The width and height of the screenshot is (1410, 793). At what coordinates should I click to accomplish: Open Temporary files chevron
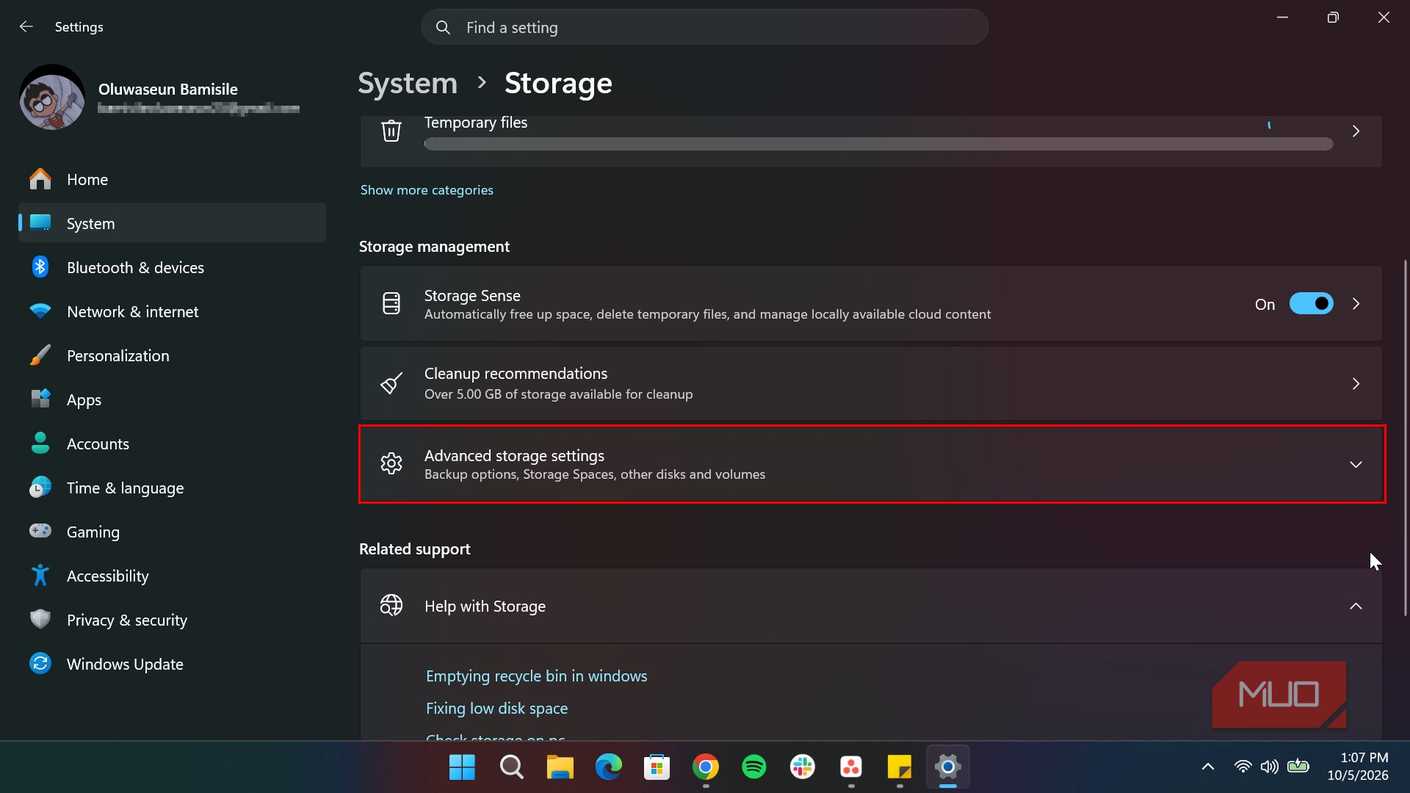1356,131
